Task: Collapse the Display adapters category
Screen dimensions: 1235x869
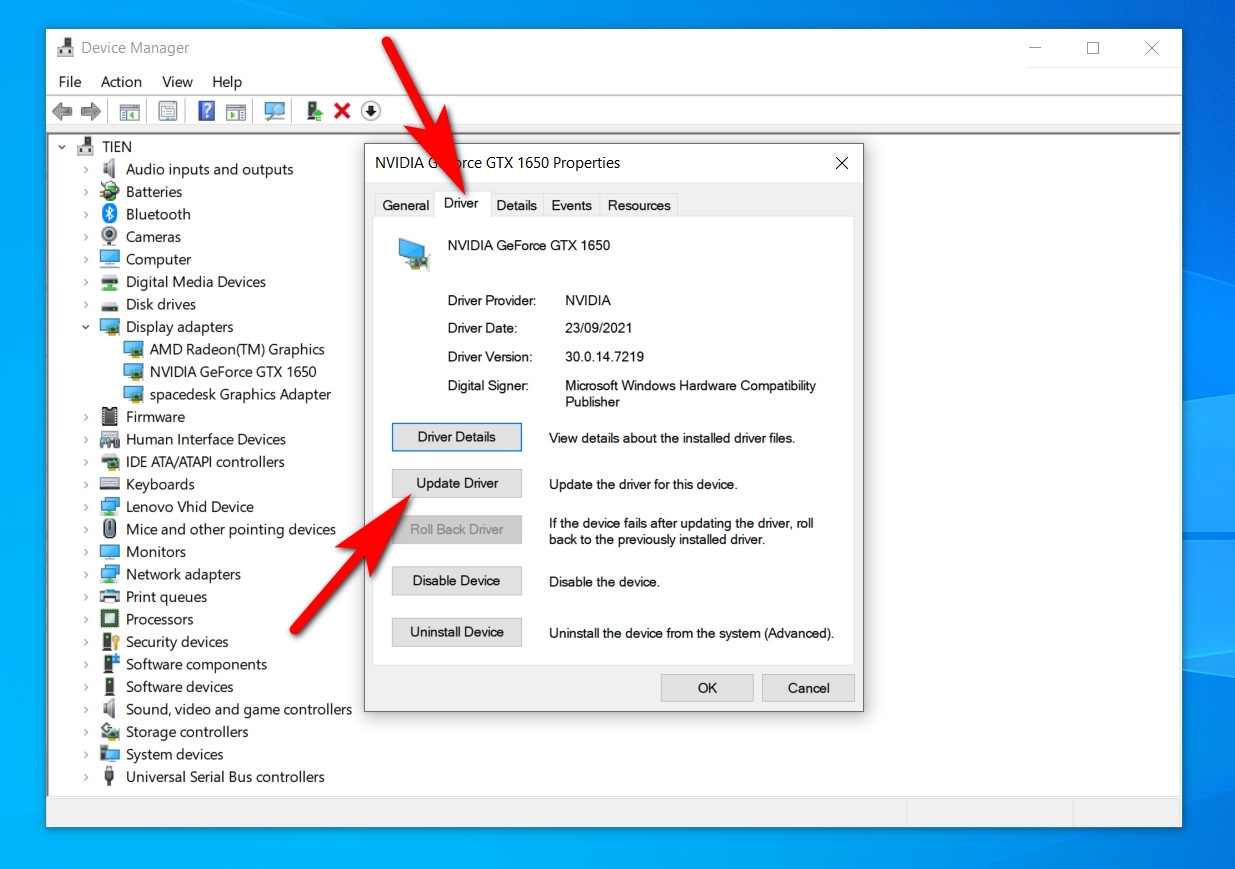Action: click(86, 327)
